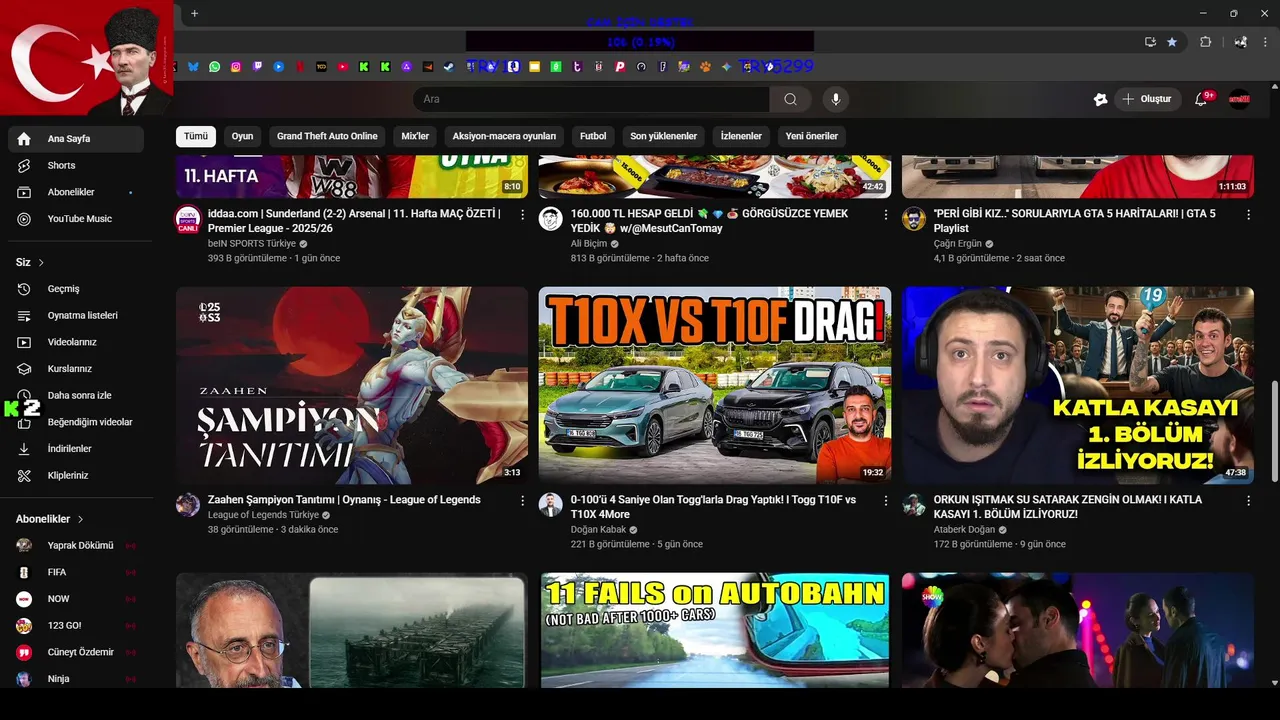Open options menu for PERİ GİBİ KIZ video

point(1248,215)
